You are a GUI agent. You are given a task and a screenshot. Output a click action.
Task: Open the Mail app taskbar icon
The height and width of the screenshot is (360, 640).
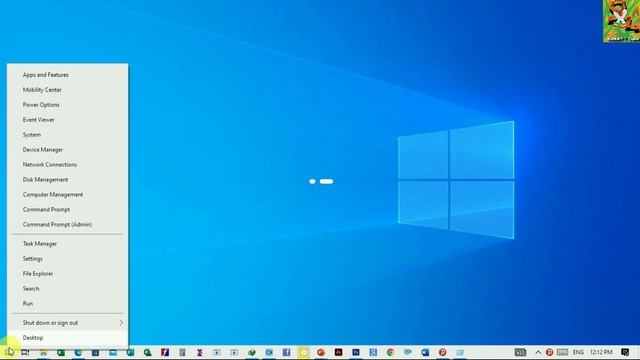[x=113, y=352]
